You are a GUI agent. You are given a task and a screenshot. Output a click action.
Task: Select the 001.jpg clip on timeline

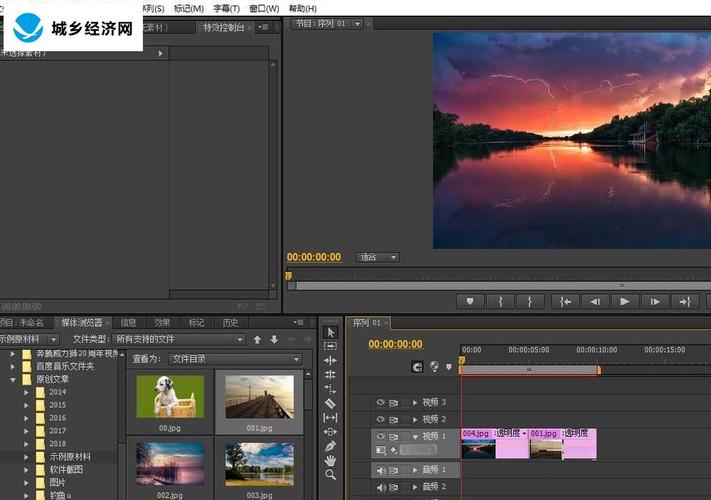[563, 444]
